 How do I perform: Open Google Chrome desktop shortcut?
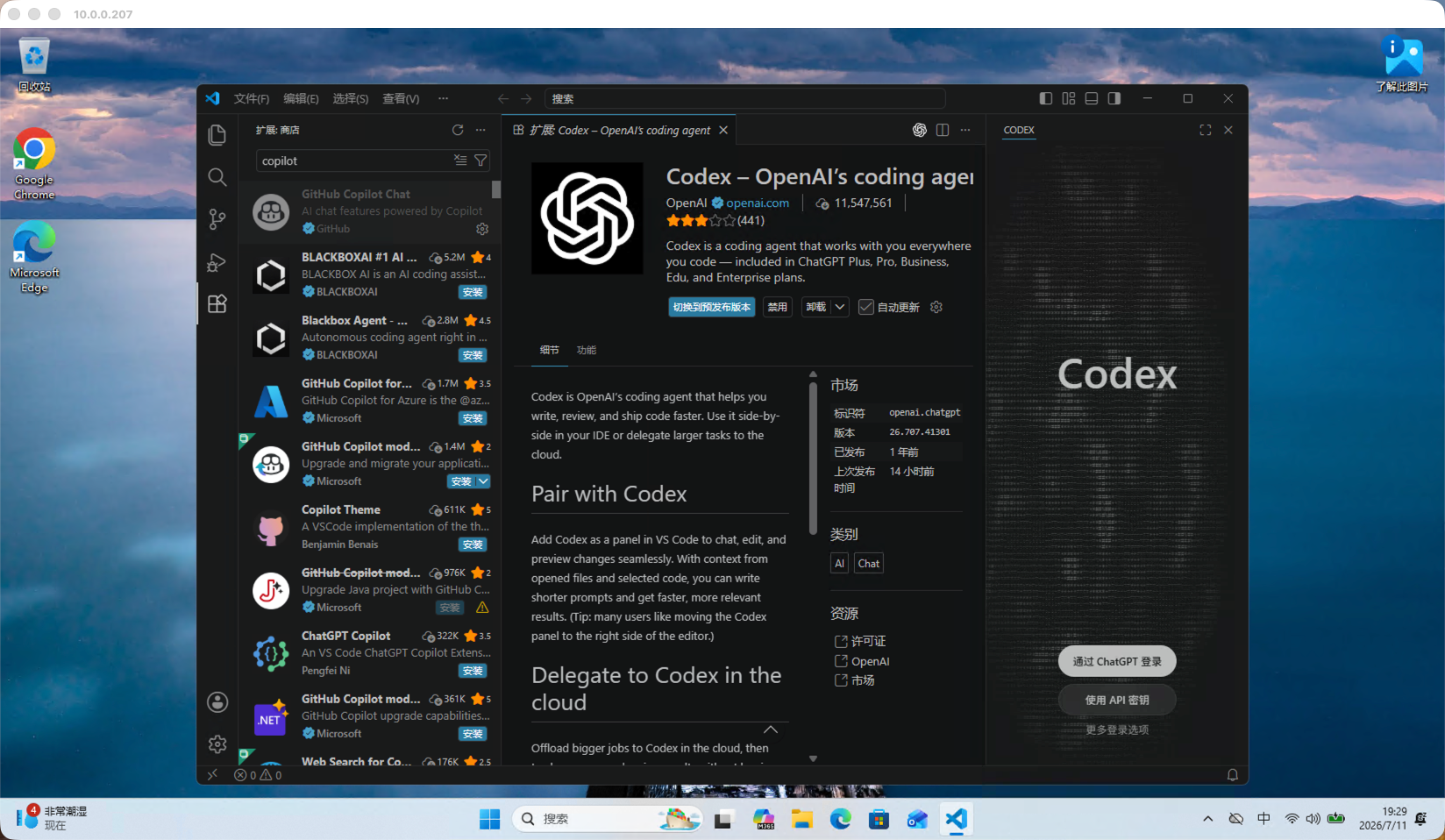pos(34,164)
